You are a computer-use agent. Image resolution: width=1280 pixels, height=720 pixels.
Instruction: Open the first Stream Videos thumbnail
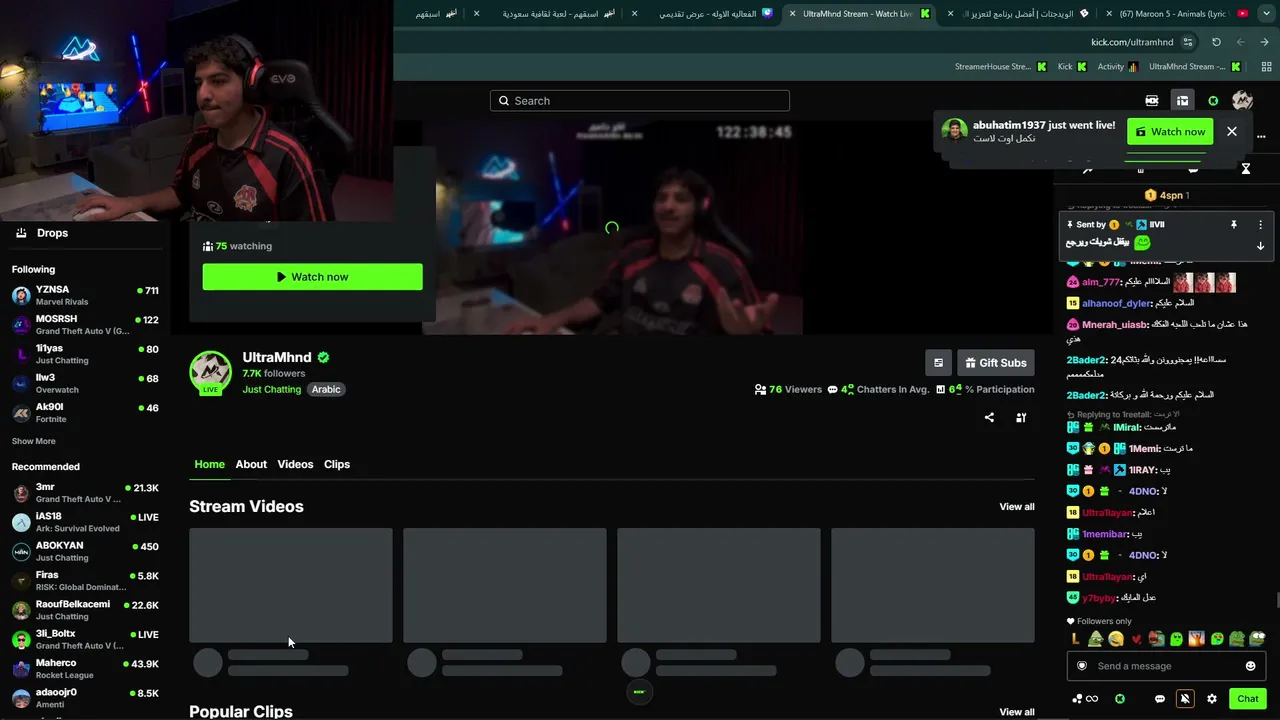tap(291, 585)
